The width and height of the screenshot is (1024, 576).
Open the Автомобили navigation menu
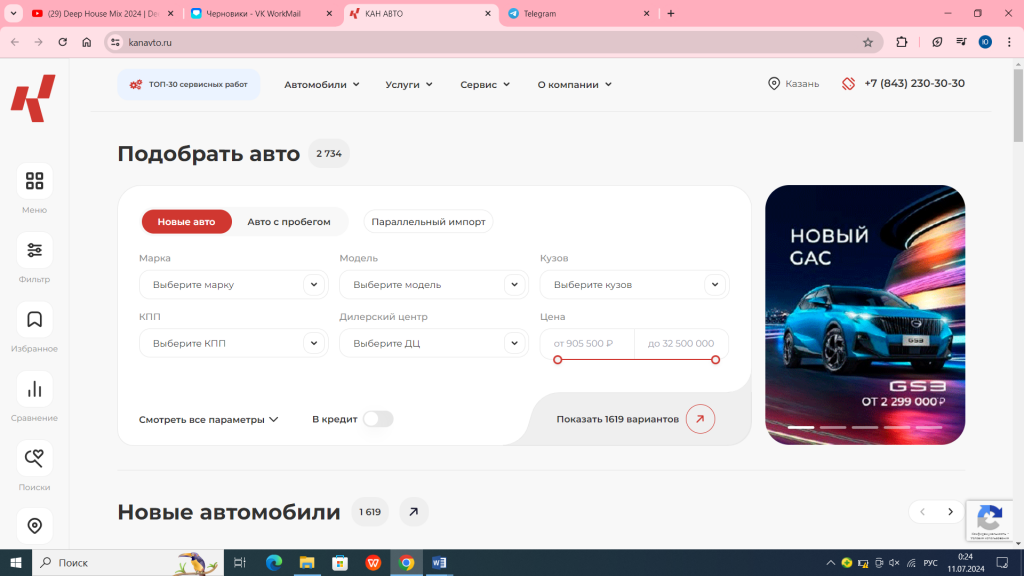322,85
